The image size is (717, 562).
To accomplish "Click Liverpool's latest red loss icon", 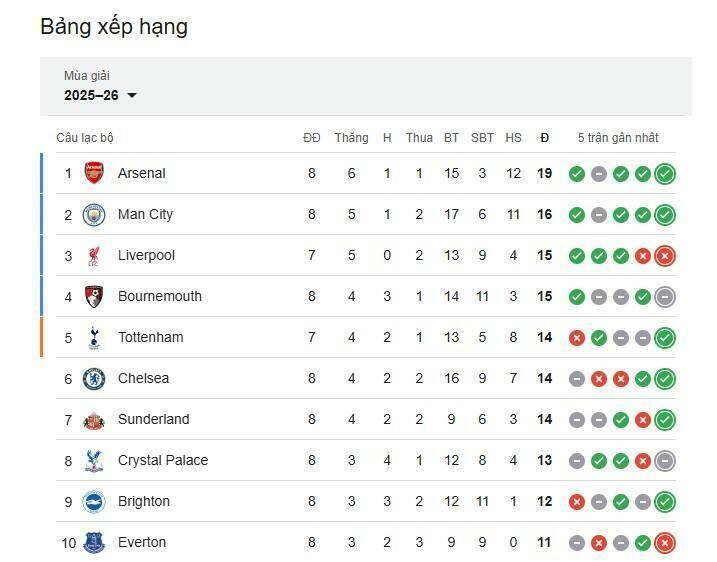I will pos(665,256).
